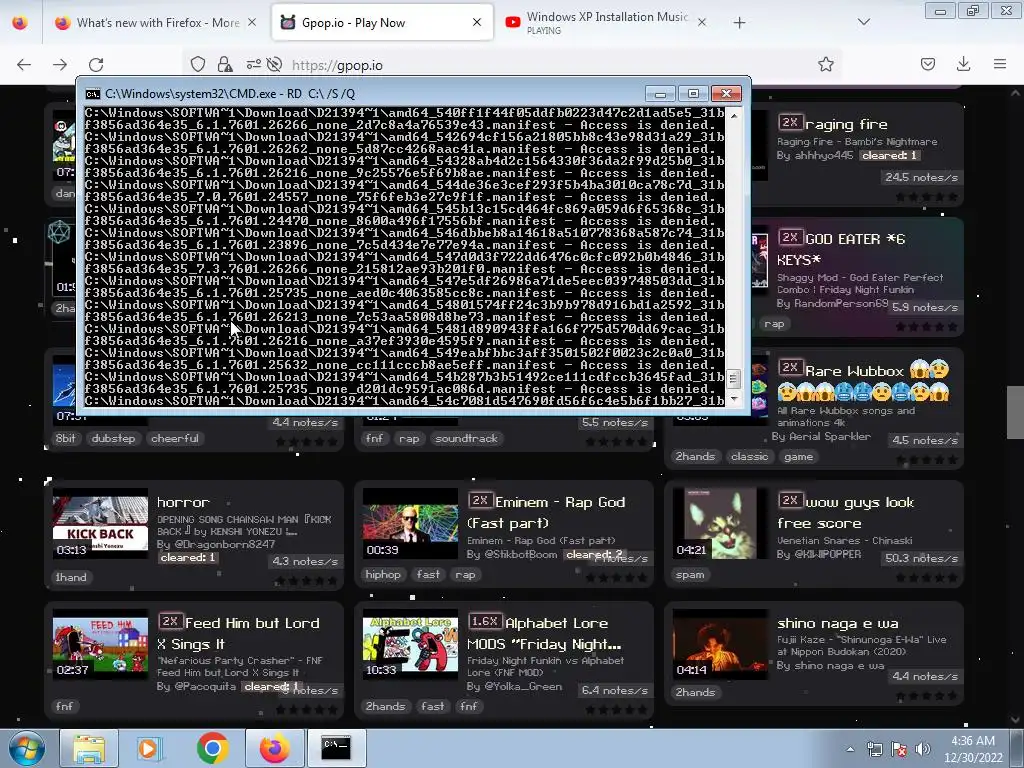Close the Windows XP Installation Music tab

coord(701,22)
